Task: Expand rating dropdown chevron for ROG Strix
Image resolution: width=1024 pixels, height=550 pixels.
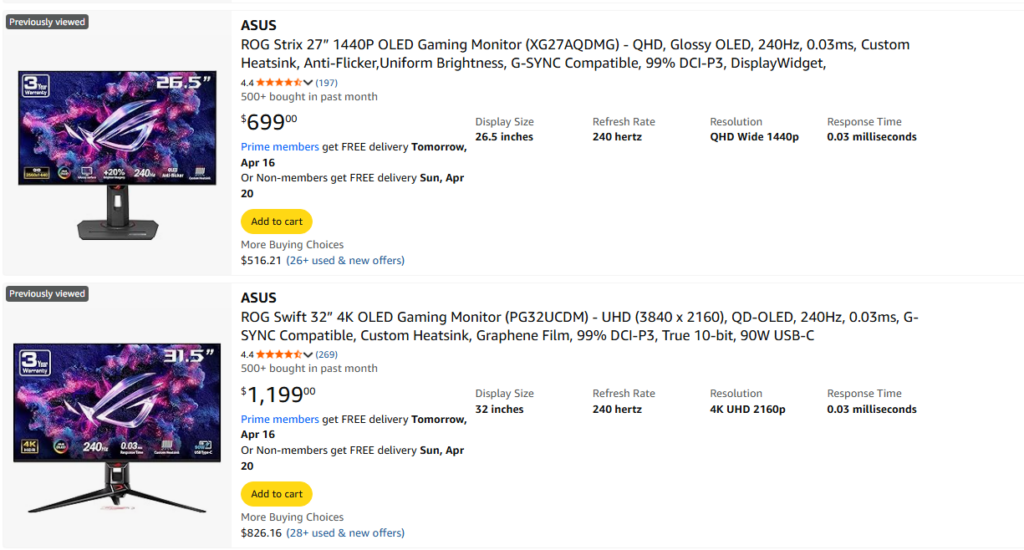Action: click(x=308, y=82)
